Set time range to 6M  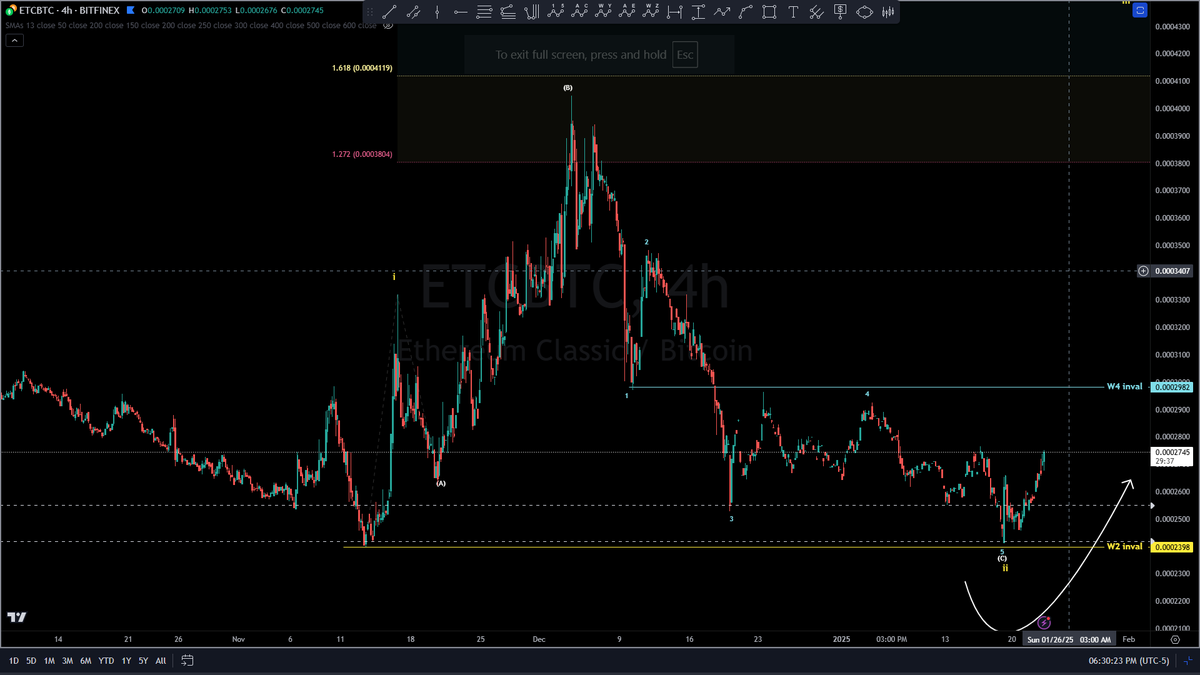(x=86, y=661)
